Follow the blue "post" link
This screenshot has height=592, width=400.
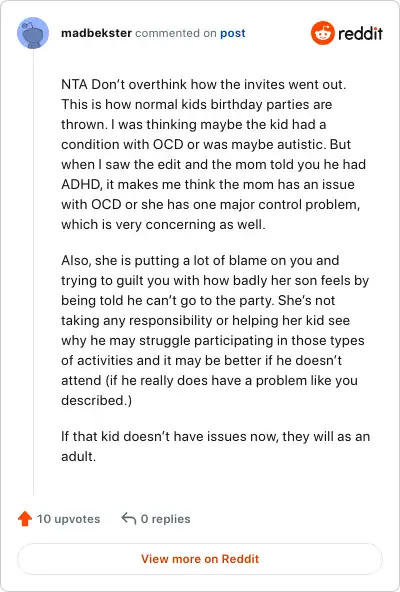tap(233, 33)
